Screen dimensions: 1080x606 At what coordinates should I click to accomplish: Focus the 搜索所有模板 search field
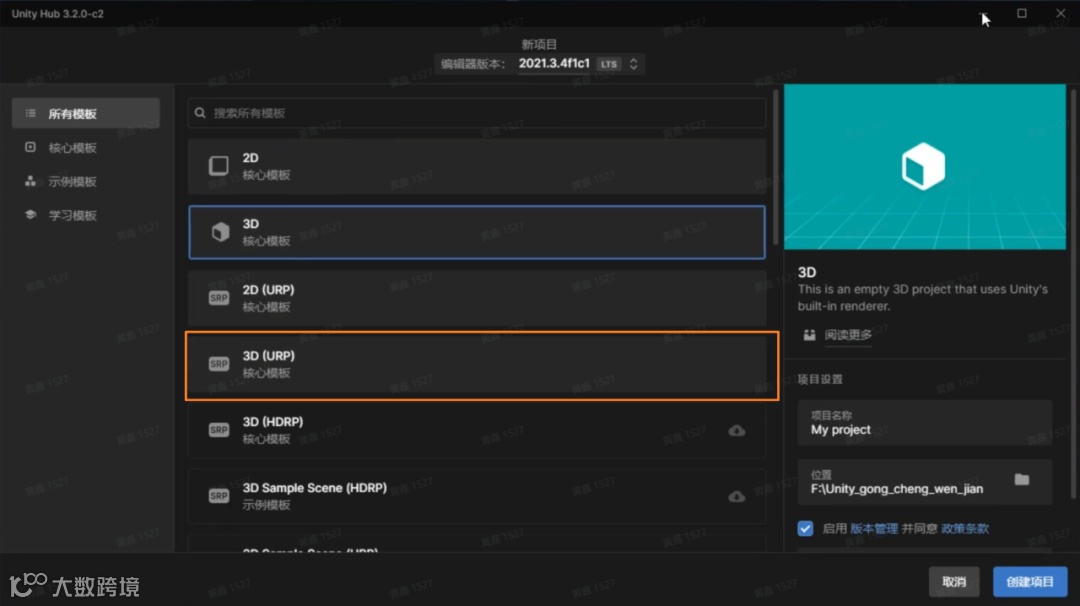click(477, 113)
